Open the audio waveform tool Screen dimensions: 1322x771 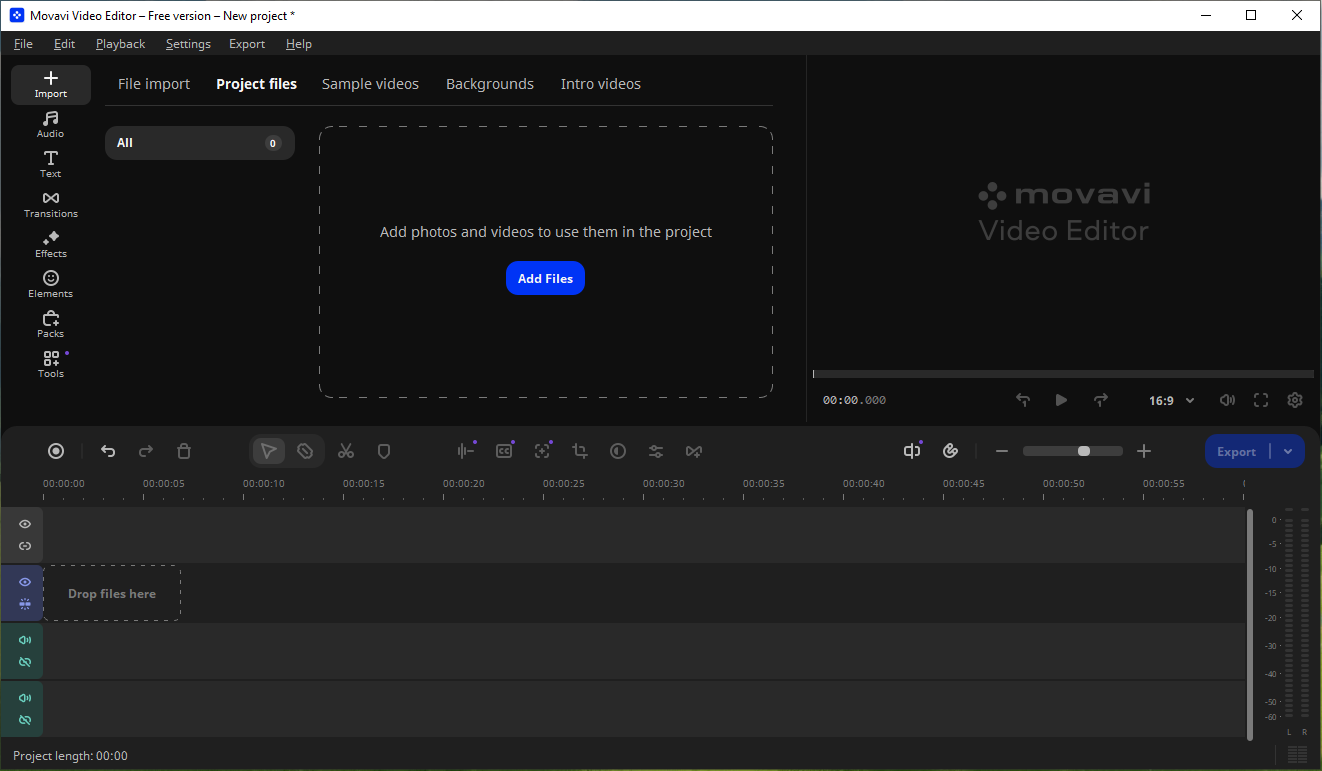tap(466, 451)
